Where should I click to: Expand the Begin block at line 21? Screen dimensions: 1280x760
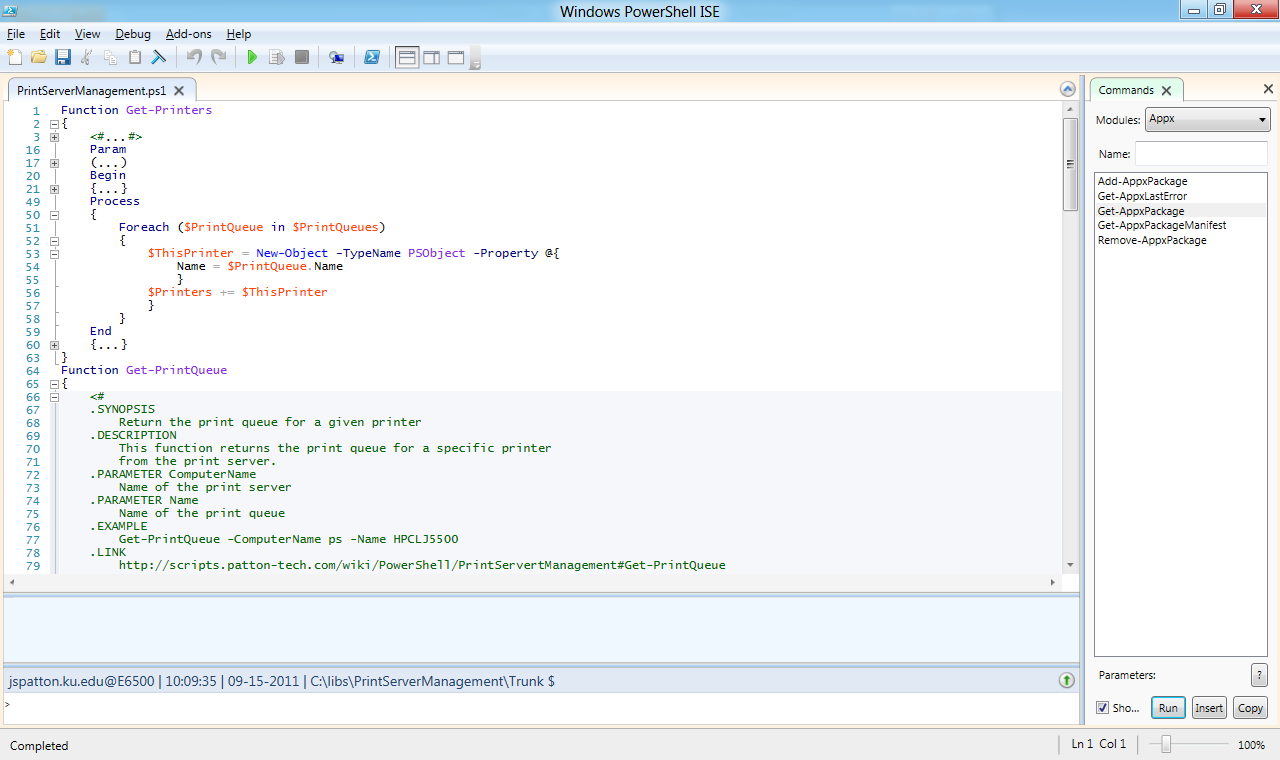pyautogui.click(x=54, y=189)
